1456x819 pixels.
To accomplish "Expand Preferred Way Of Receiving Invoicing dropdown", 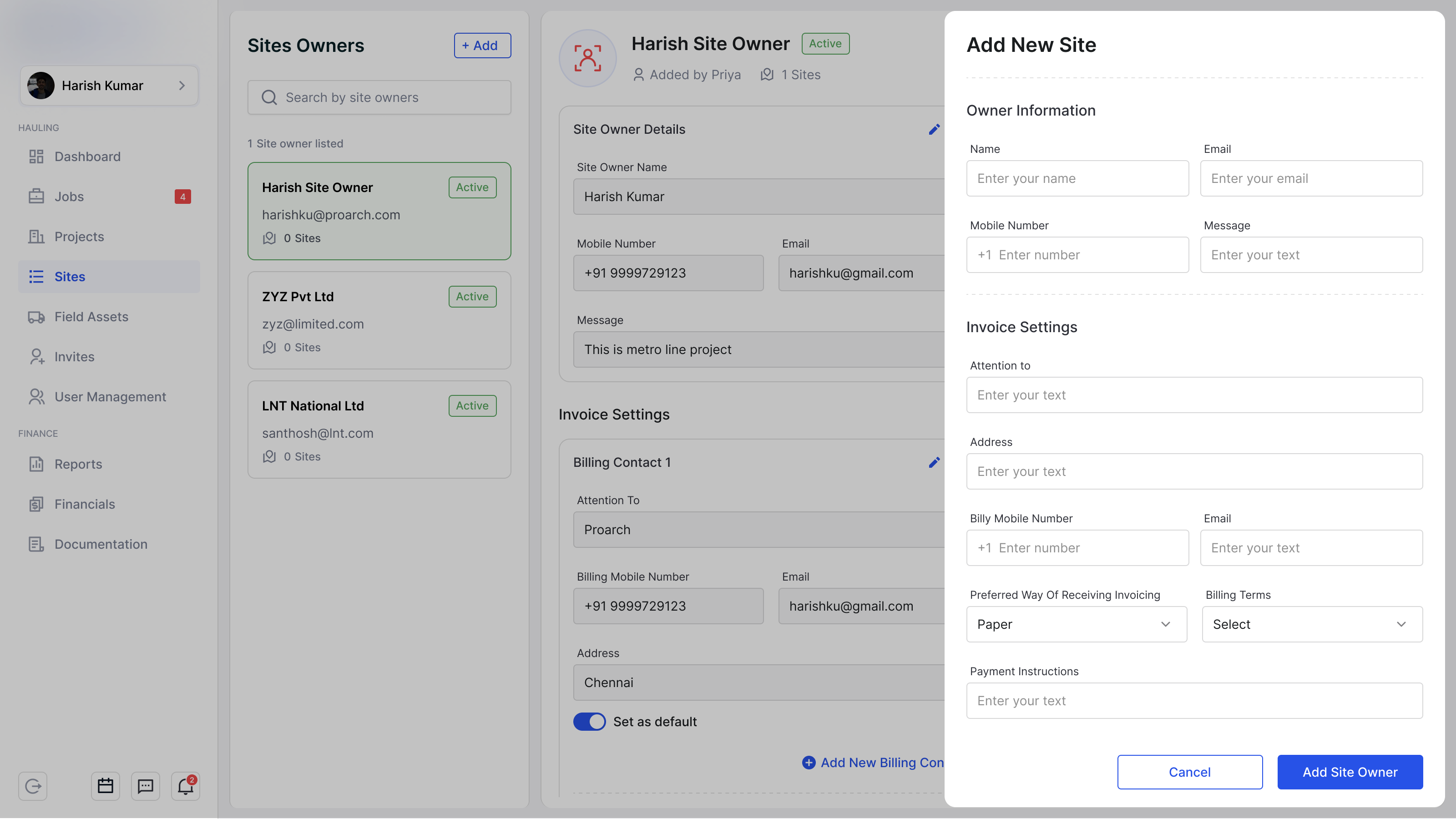I will tap(1076, 624).
